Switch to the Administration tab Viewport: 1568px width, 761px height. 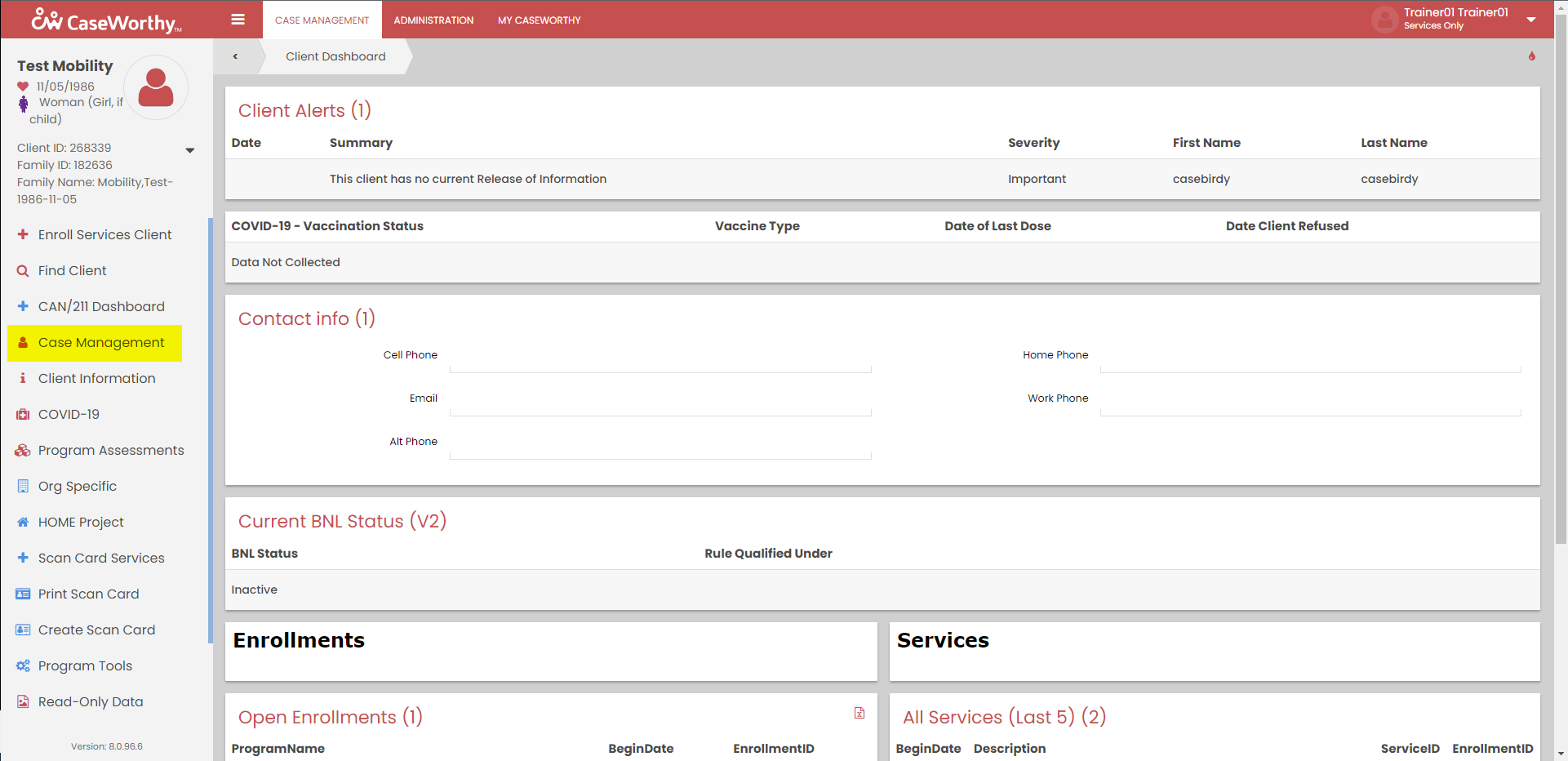click(x=433, y=20)
